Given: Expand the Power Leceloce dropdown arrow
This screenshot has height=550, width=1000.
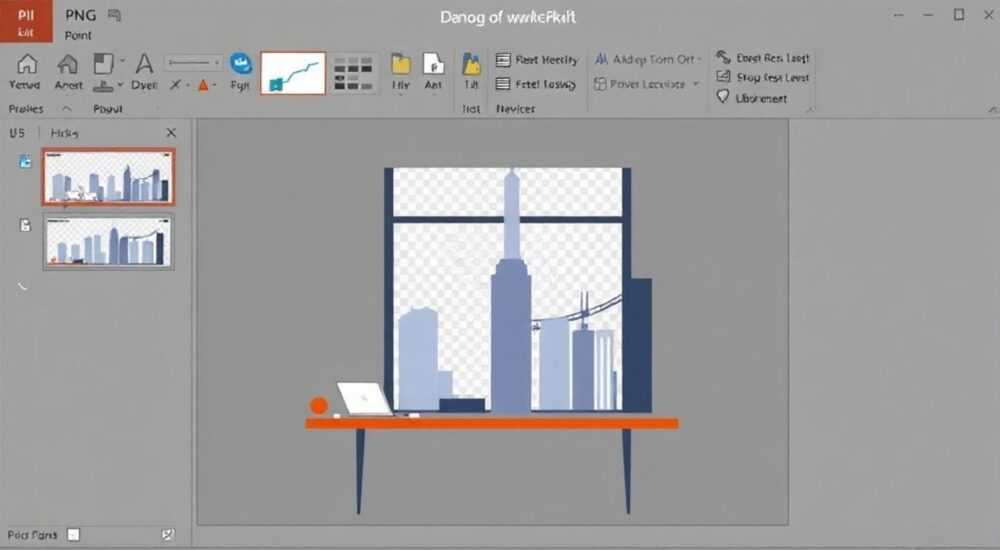Looking at the screenshot, I should point(696,84).
